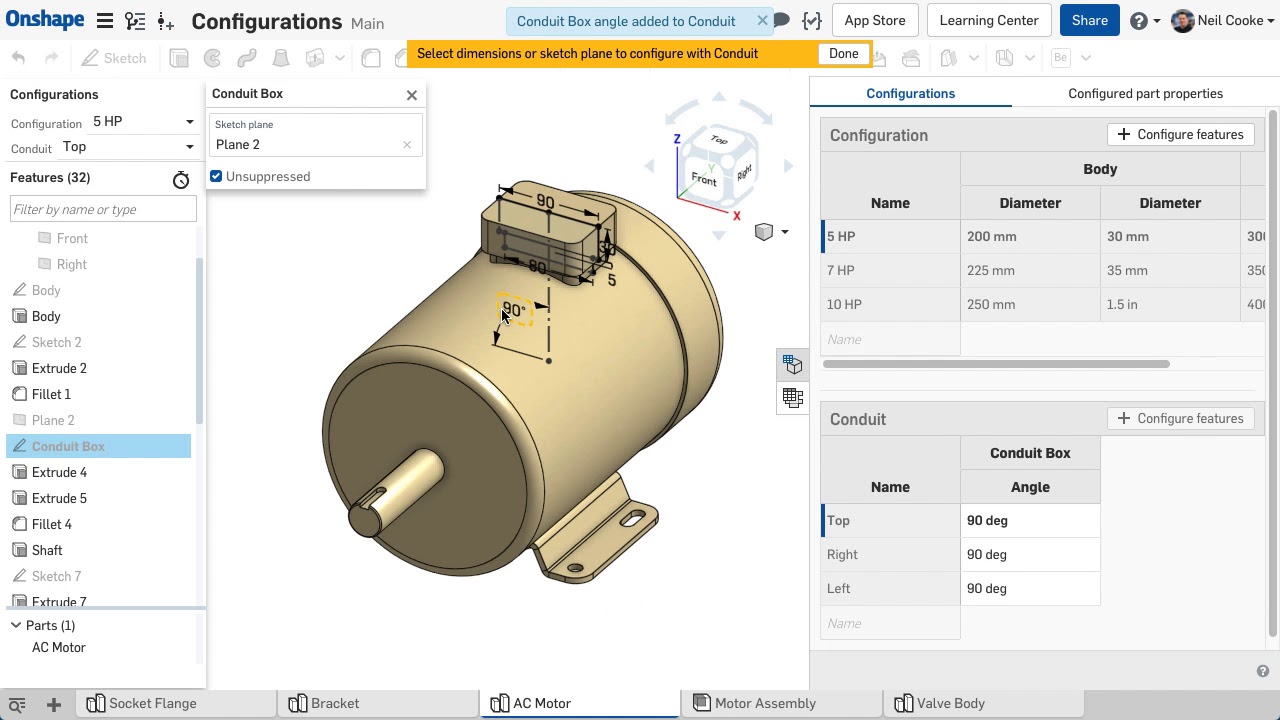This screenshot has height=720, width=1280.
Task: Select the Fillet 1 feature
Action: [51, 394]
